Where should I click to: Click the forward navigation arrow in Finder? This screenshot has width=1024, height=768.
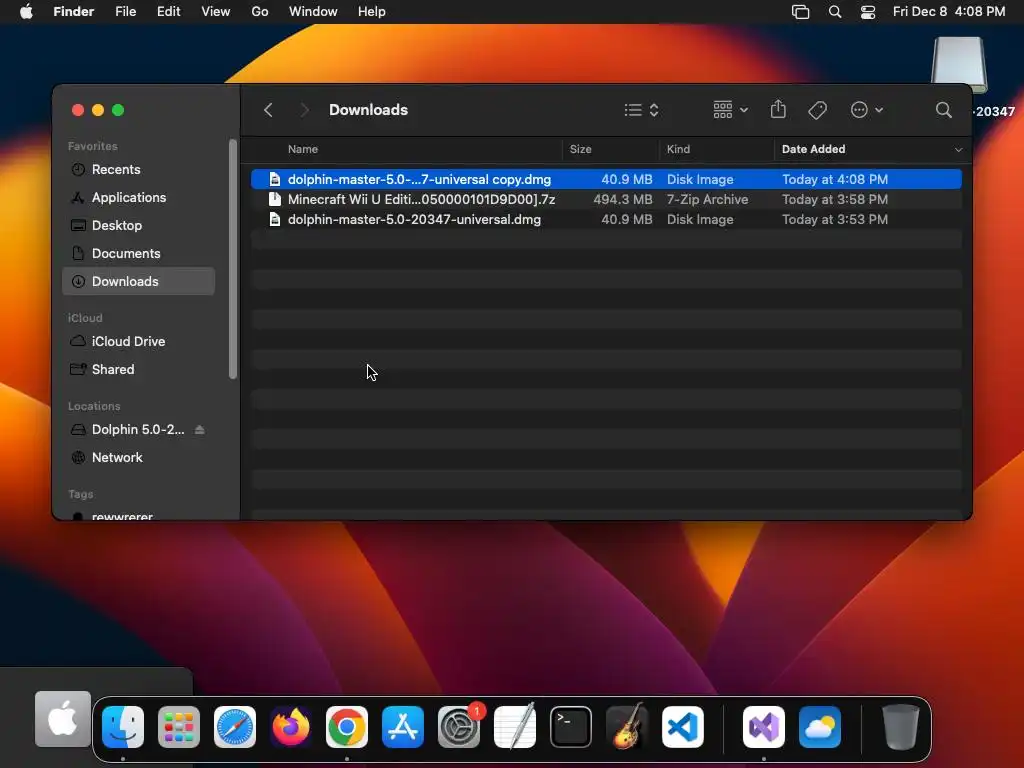(304, 110)
